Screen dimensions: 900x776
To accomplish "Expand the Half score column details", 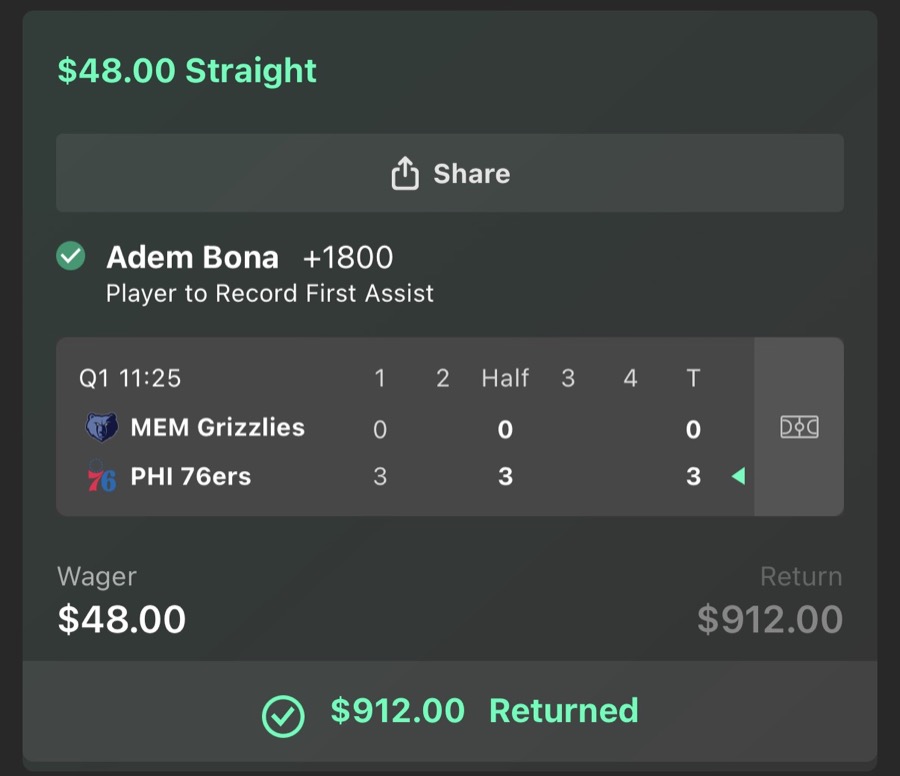I will tap(505, 378).
